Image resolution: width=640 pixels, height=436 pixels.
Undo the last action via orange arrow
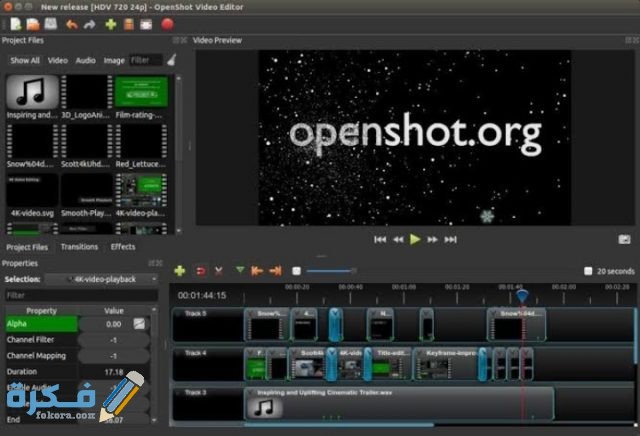71,23
